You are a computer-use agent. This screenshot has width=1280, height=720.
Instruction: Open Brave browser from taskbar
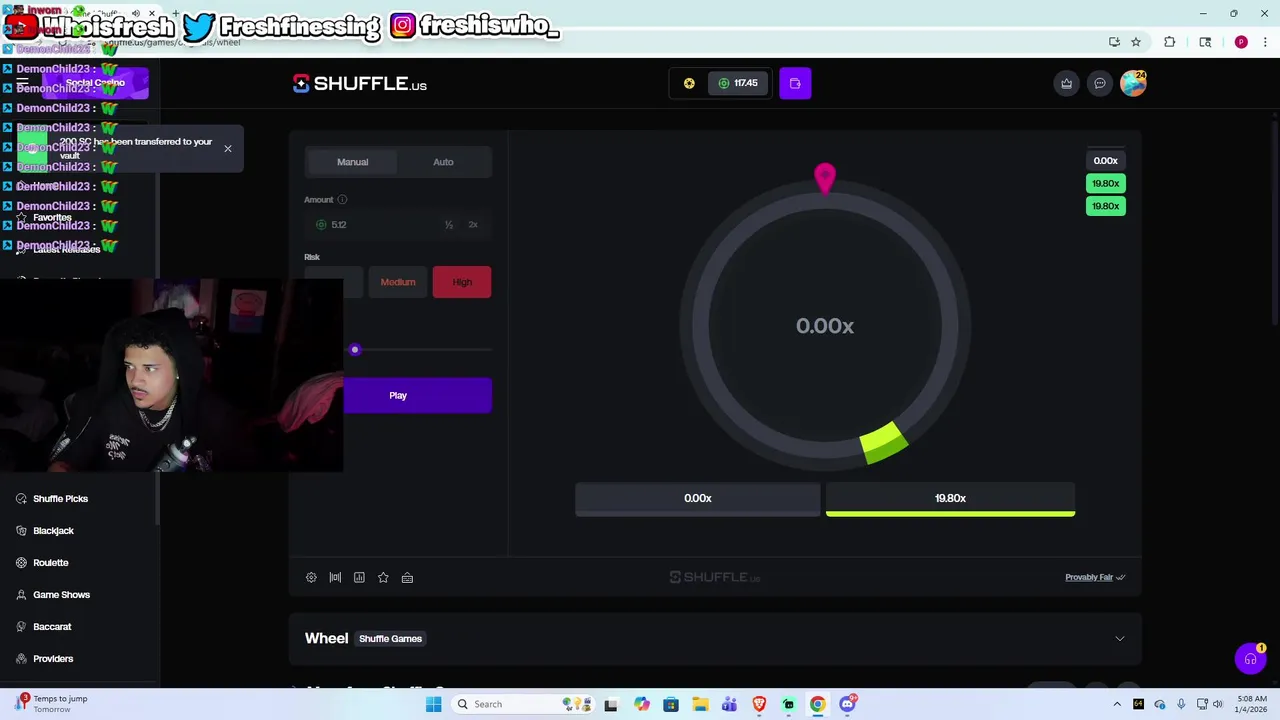coord(759,704)
